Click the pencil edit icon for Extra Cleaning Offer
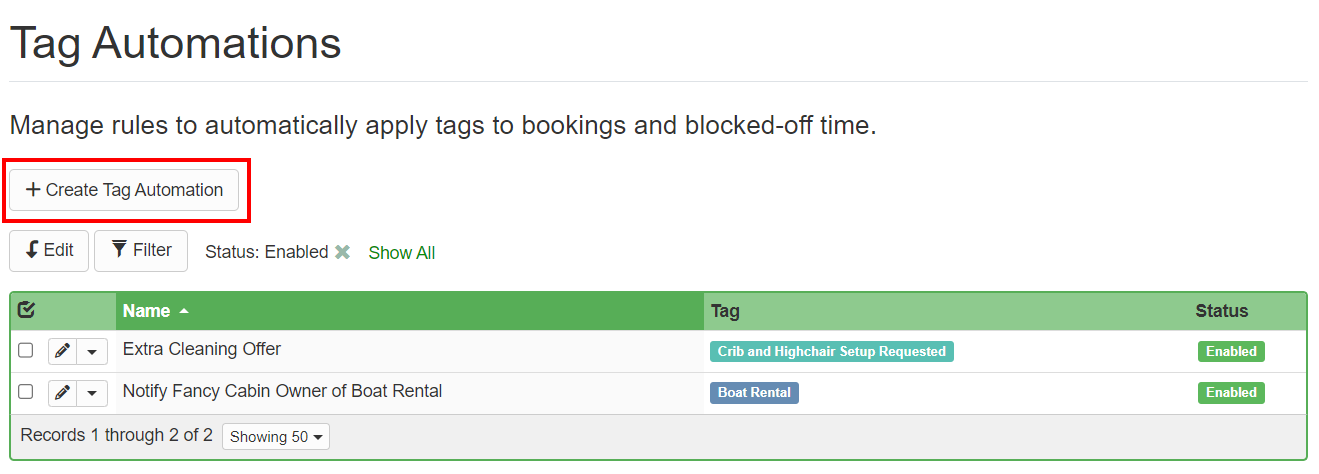The image size is (1319, 474). 62,351
